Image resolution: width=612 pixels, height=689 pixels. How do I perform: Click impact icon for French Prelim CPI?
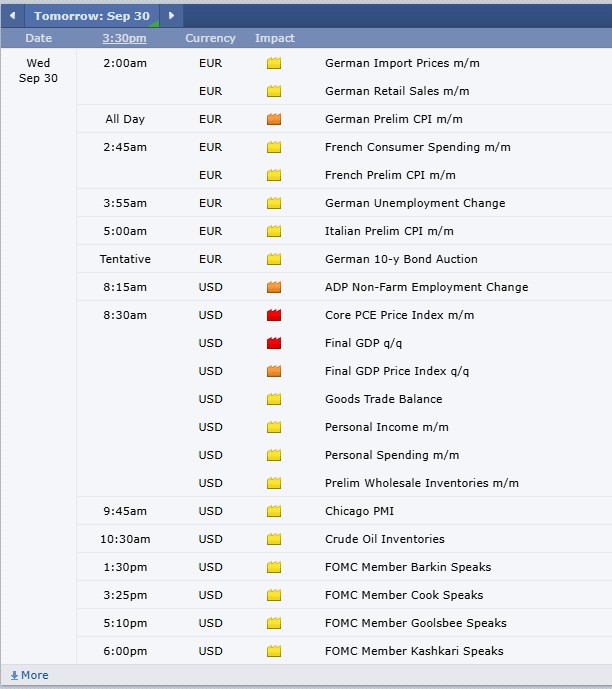coord(274,175)
